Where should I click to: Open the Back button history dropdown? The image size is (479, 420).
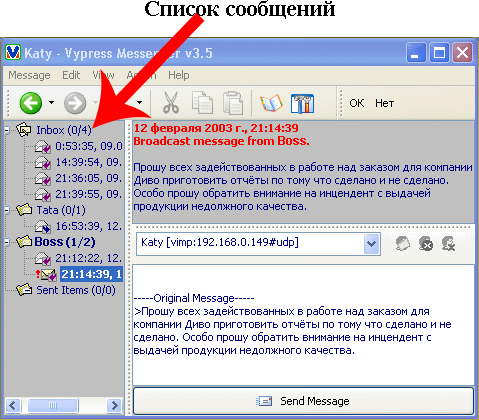tap(51, 103)
